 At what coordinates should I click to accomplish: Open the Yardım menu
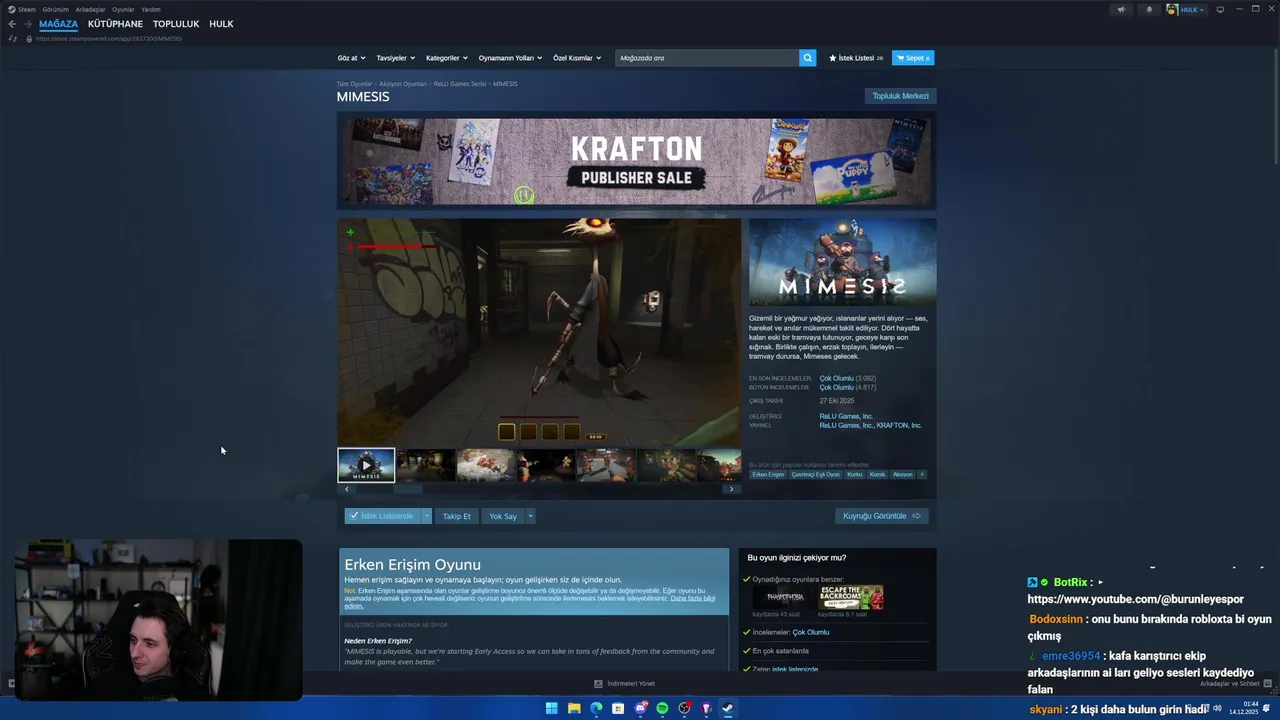tap(151, 9)
